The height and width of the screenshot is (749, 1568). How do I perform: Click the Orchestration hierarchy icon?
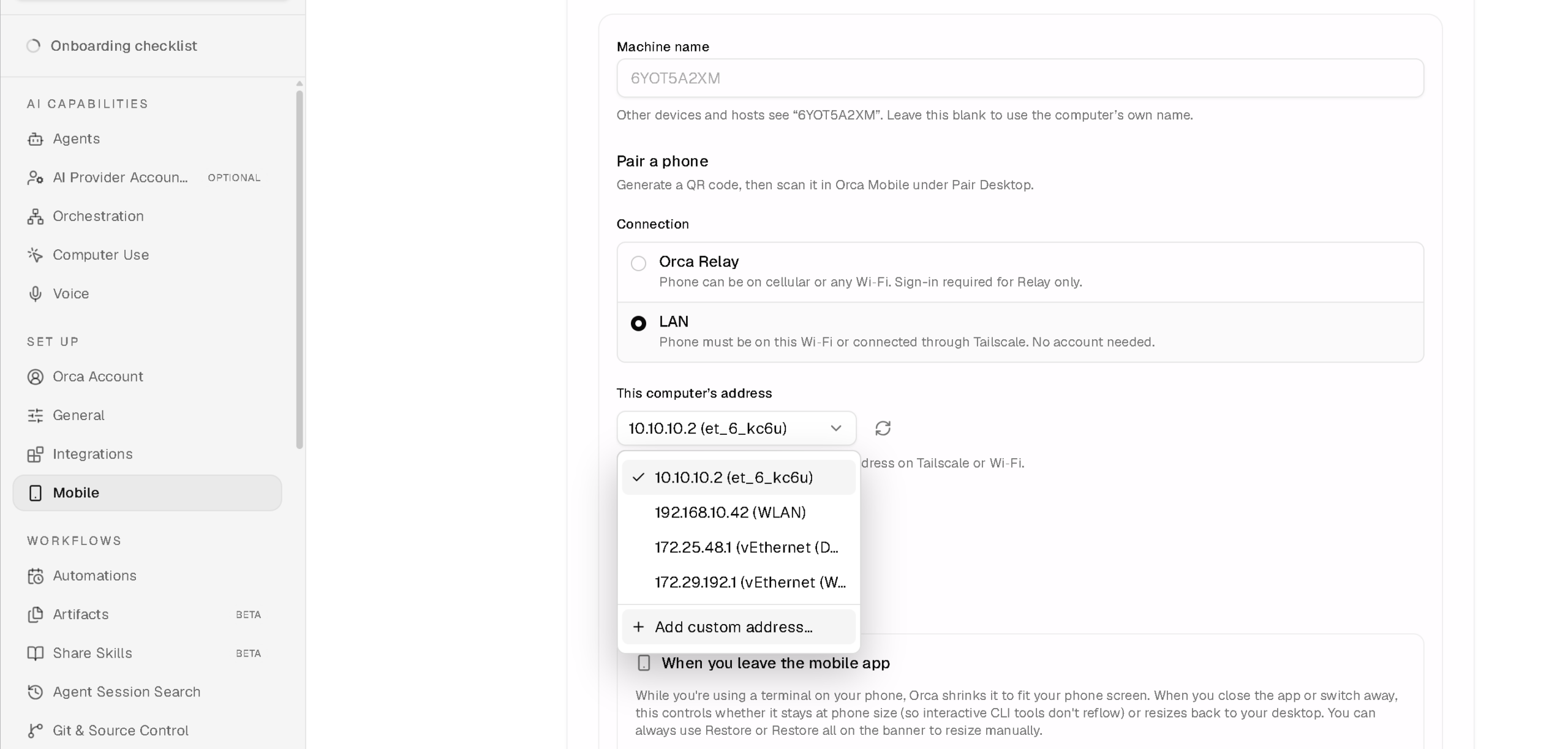point(36,216)
